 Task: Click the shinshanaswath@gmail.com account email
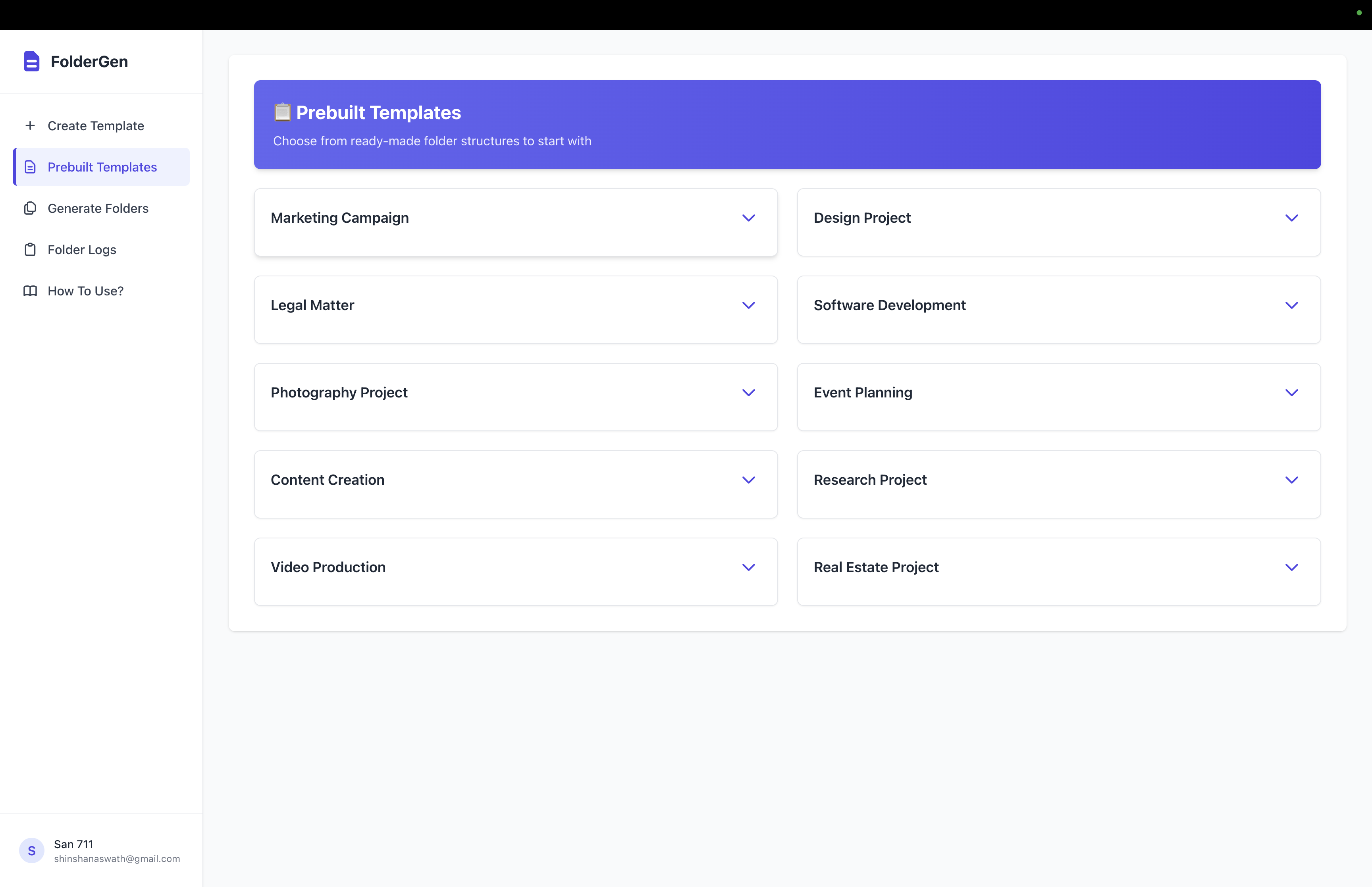[117, 859]
